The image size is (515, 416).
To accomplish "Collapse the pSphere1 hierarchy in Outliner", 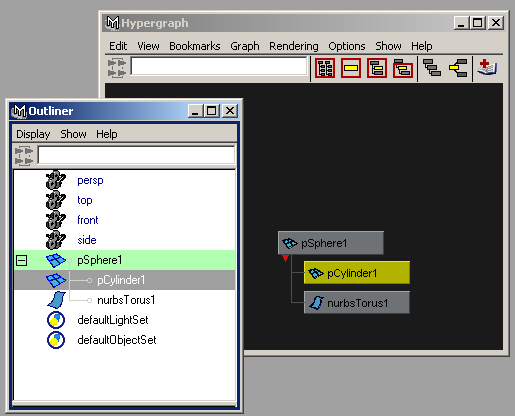I will coord(21,260).
